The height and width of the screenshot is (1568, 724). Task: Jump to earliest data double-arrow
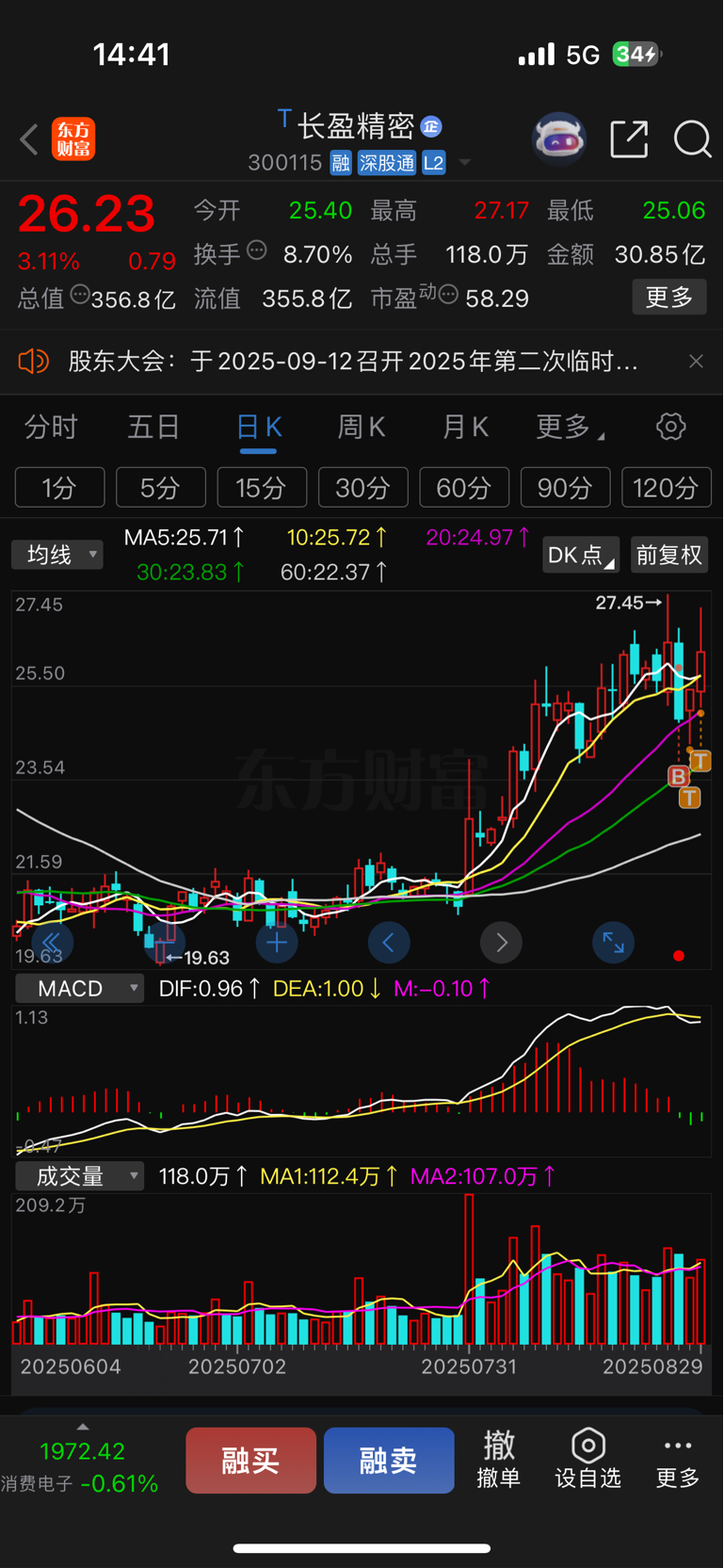[x=52, y=942]
